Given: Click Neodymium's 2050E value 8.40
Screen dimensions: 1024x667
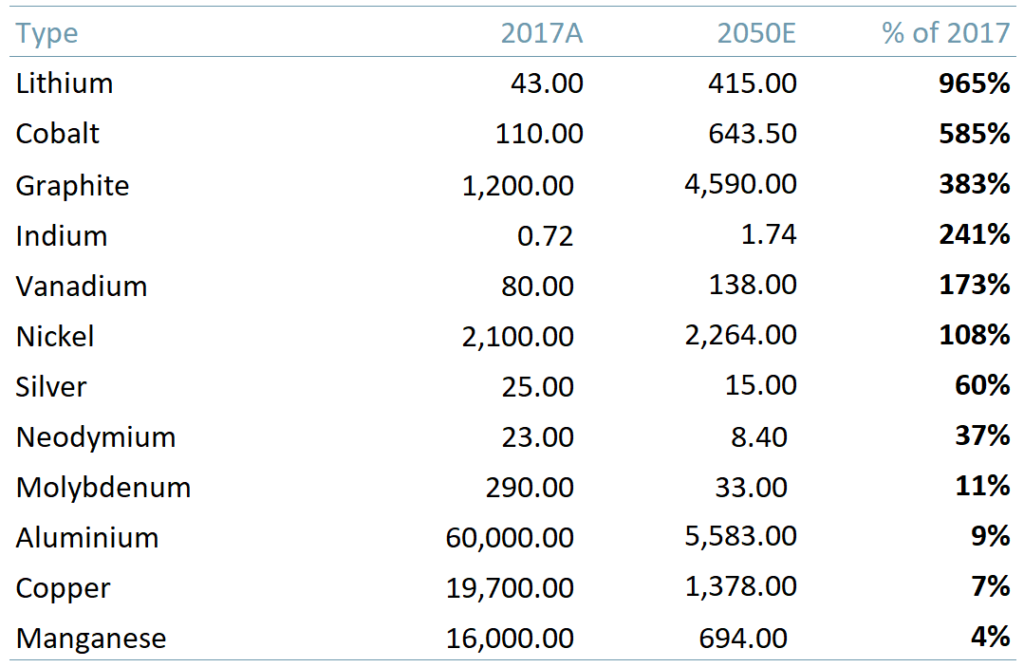Looking at the screenshot, I should pos(759,437).
